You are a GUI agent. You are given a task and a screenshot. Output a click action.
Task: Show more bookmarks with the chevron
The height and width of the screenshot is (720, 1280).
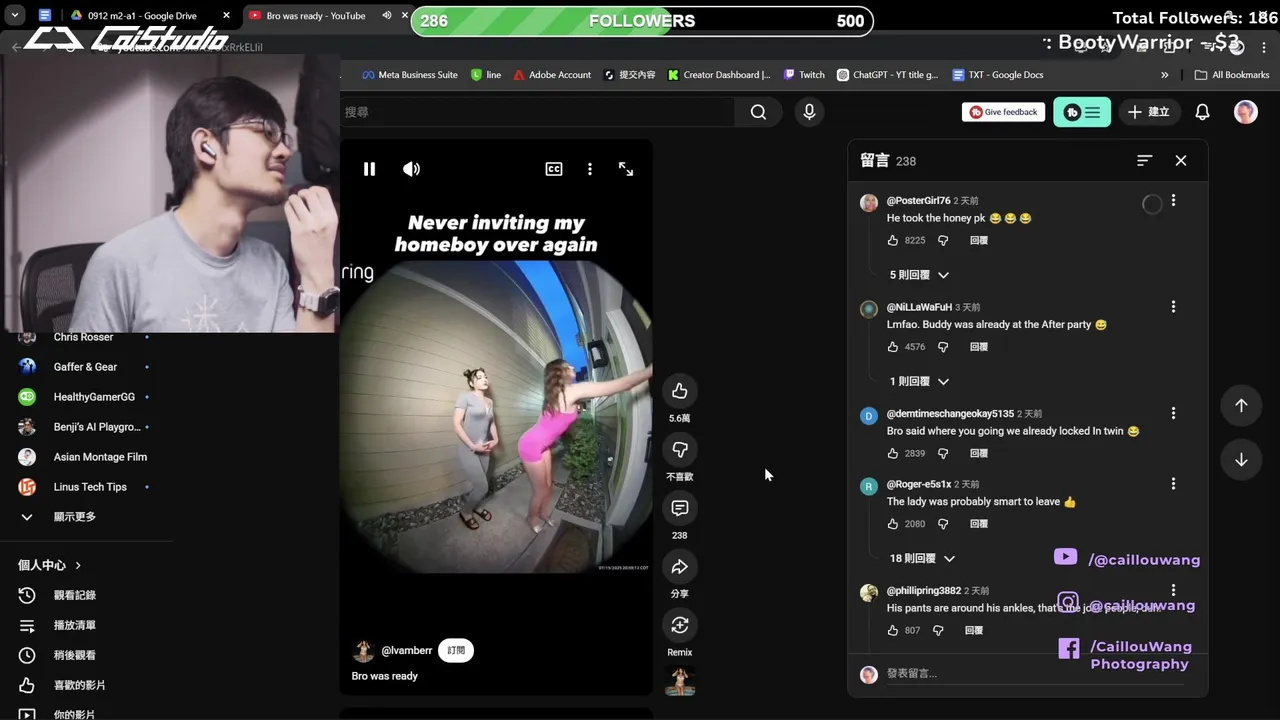point(1165,75)
